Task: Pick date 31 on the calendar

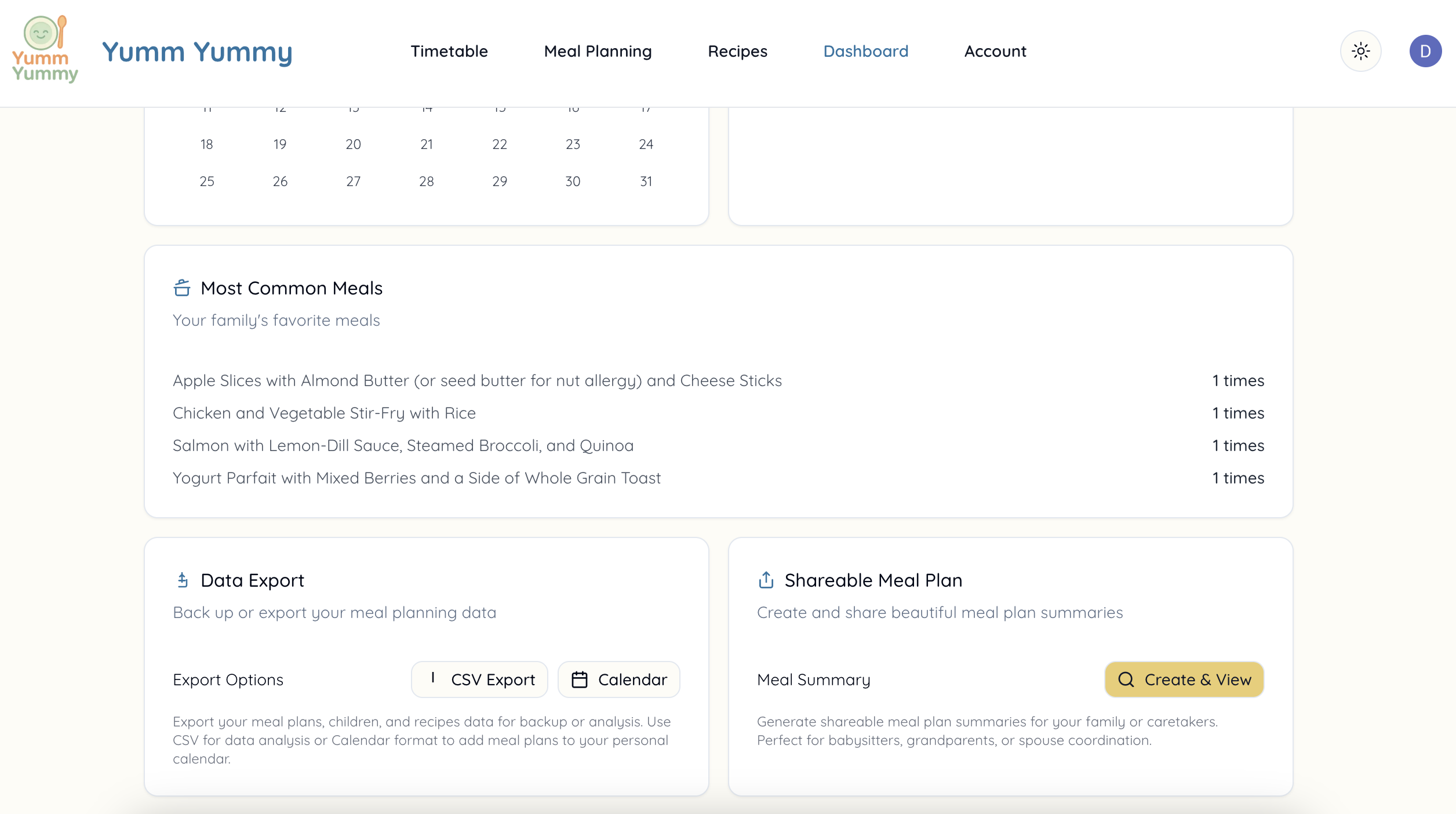Action: [x=646, y=181]
